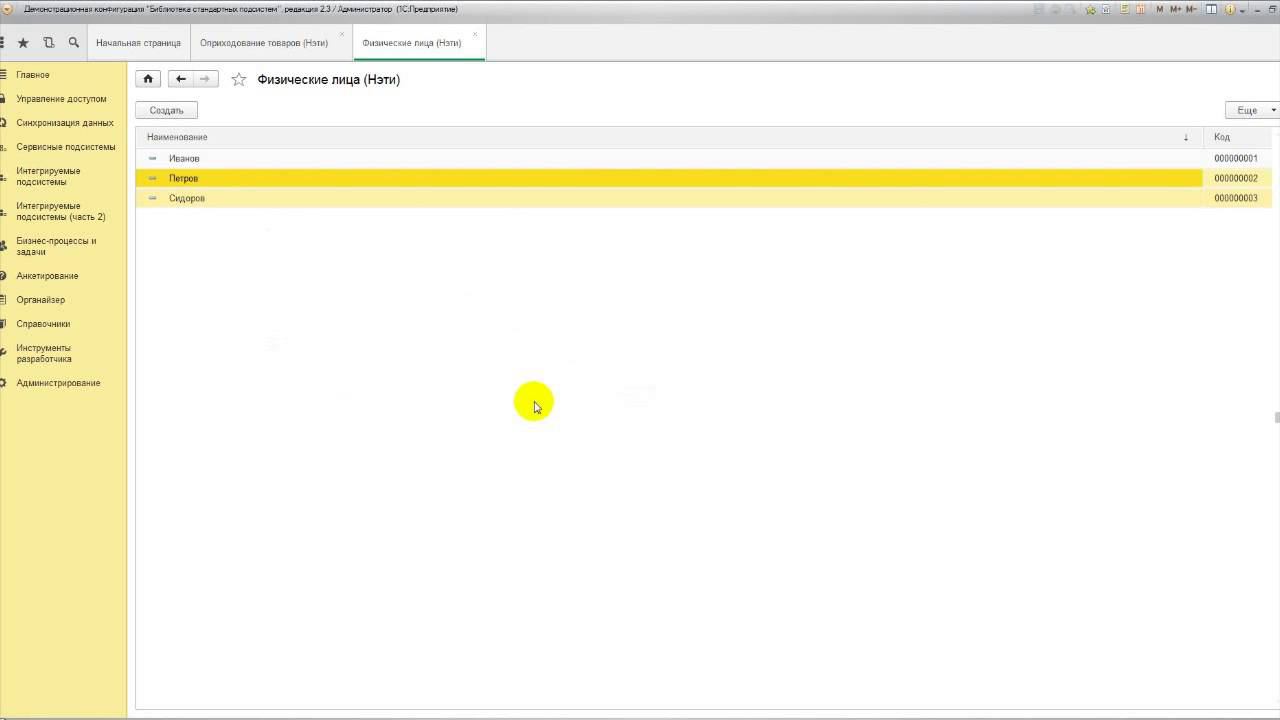
Task: Close the Физические лица (Нэти) tab
Action: (x=475, y=34)
